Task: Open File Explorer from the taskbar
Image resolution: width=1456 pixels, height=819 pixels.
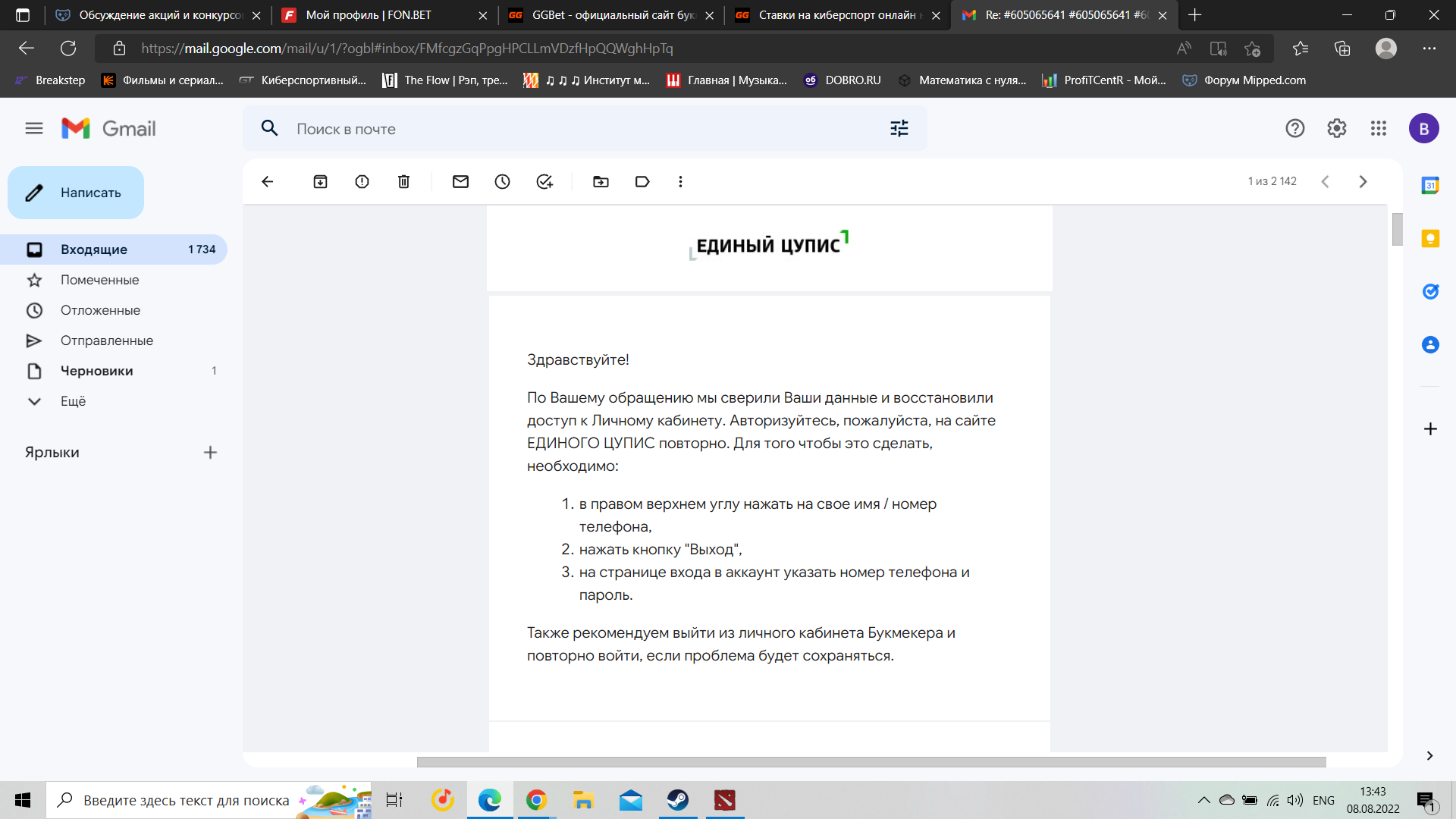Action: [583, 800]
